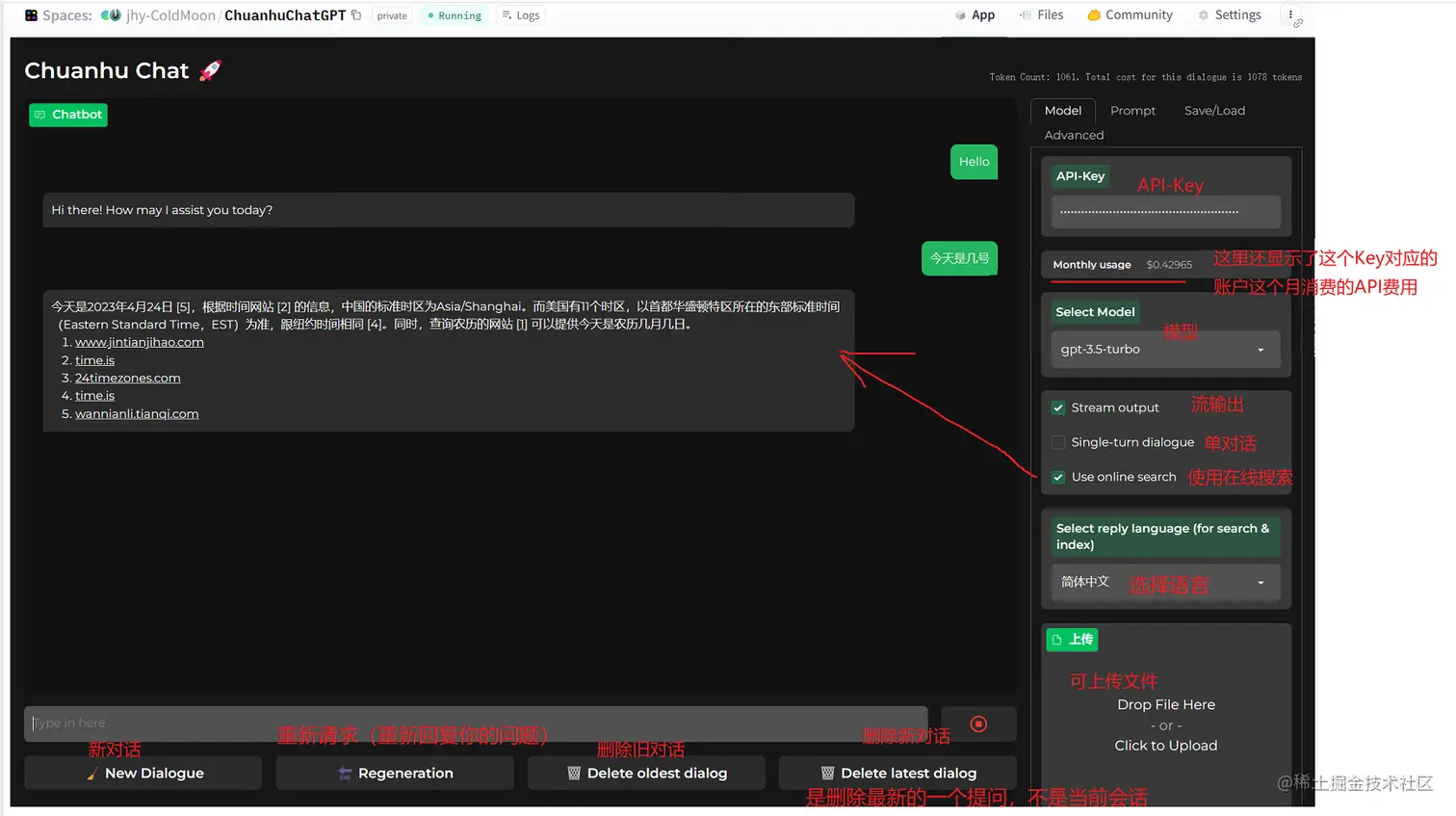Toggle the Stream output checkbox
1456x816 pixels.
point(1058,408)
